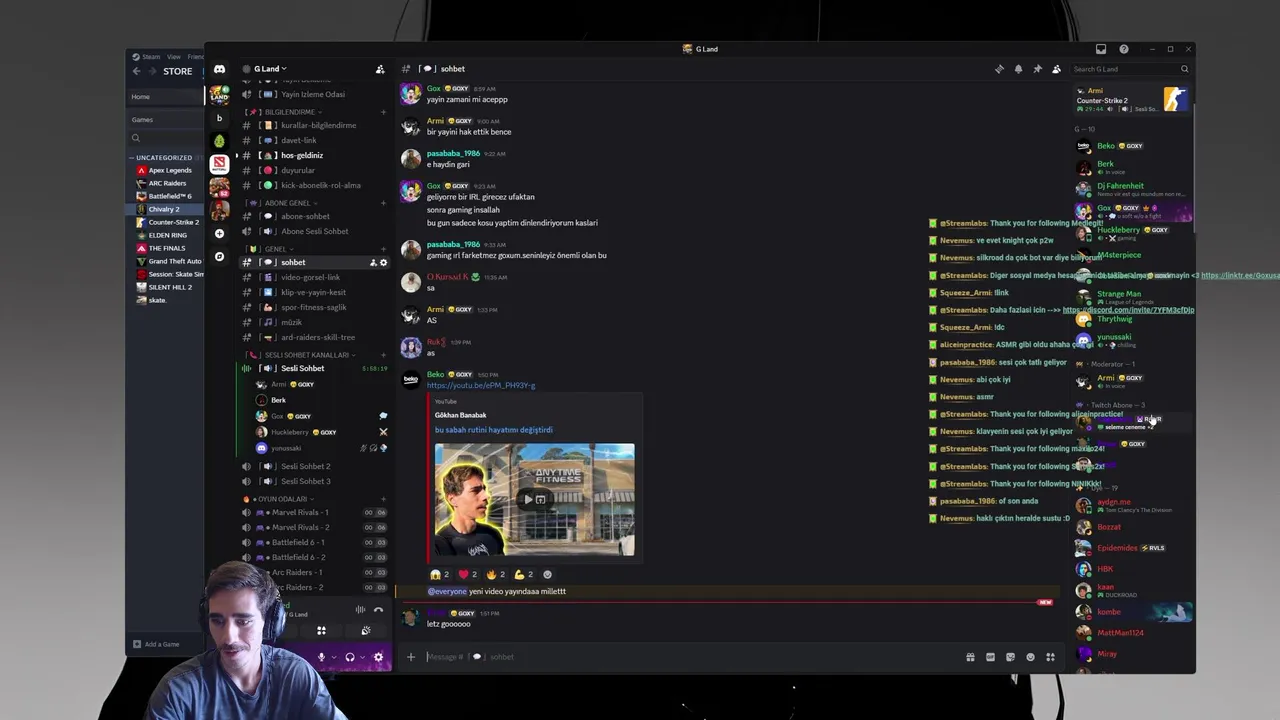
Task: Open invite members icon beside G Land
Action: pyautogui.click(x=380, y=69)
